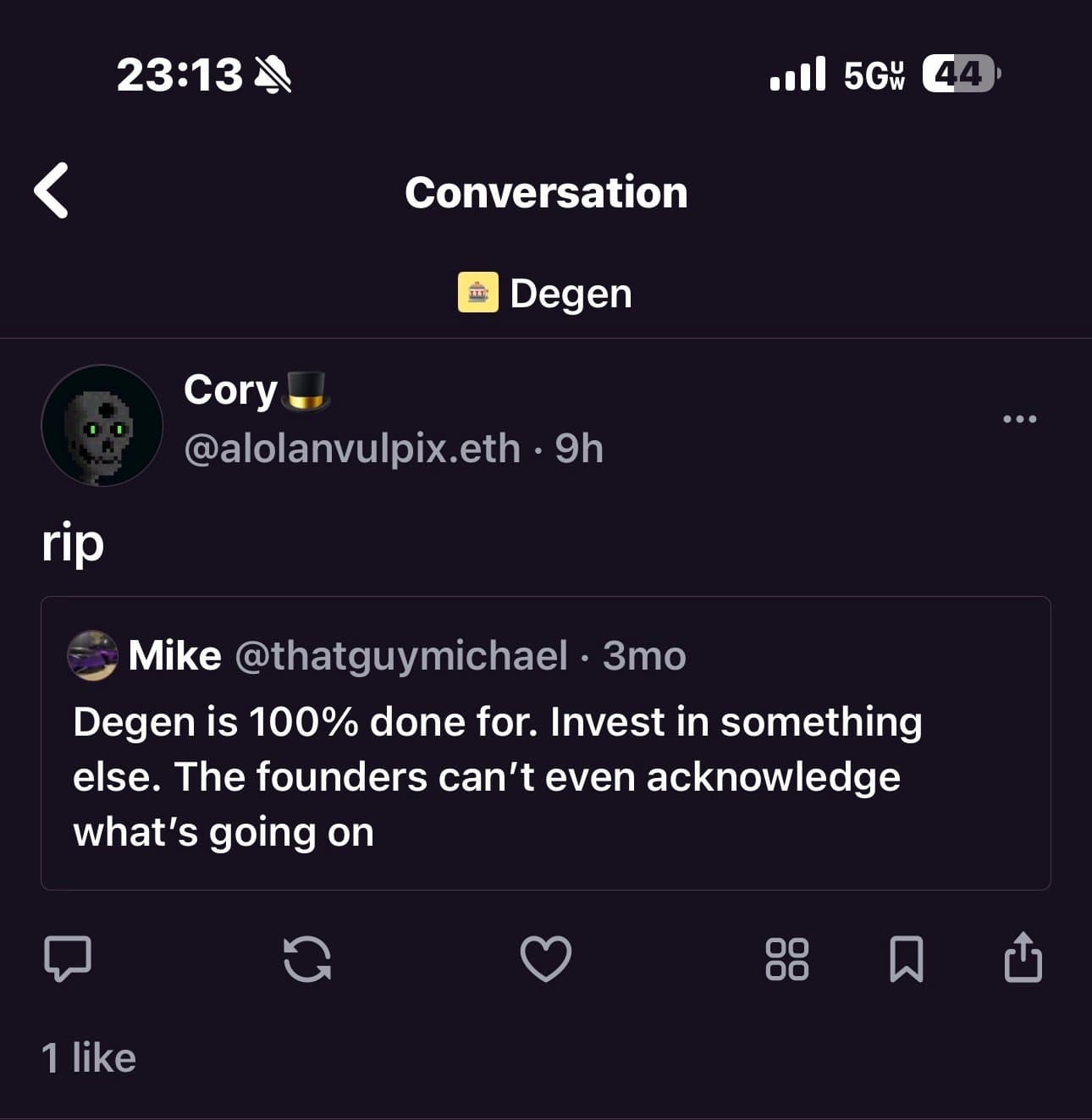Viewport: 1092px width, 1120px height.
Task: Open Mike's quoted cast text
Action: pyautogui.click(x=497, y=776)
